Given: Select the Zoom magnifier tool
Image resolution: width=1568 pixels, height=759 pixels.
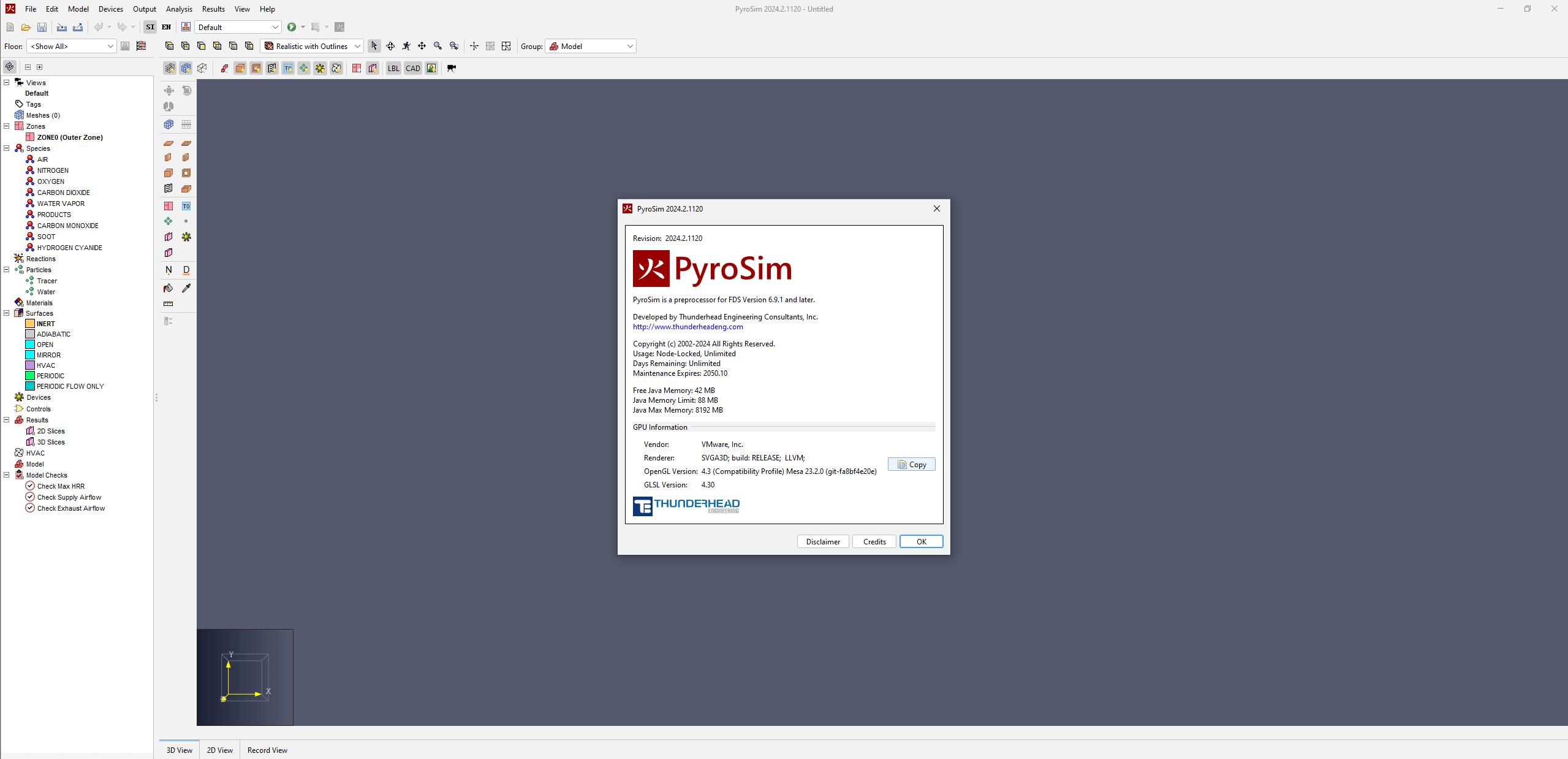Looking at the screenshot, I should pos(438,46).
